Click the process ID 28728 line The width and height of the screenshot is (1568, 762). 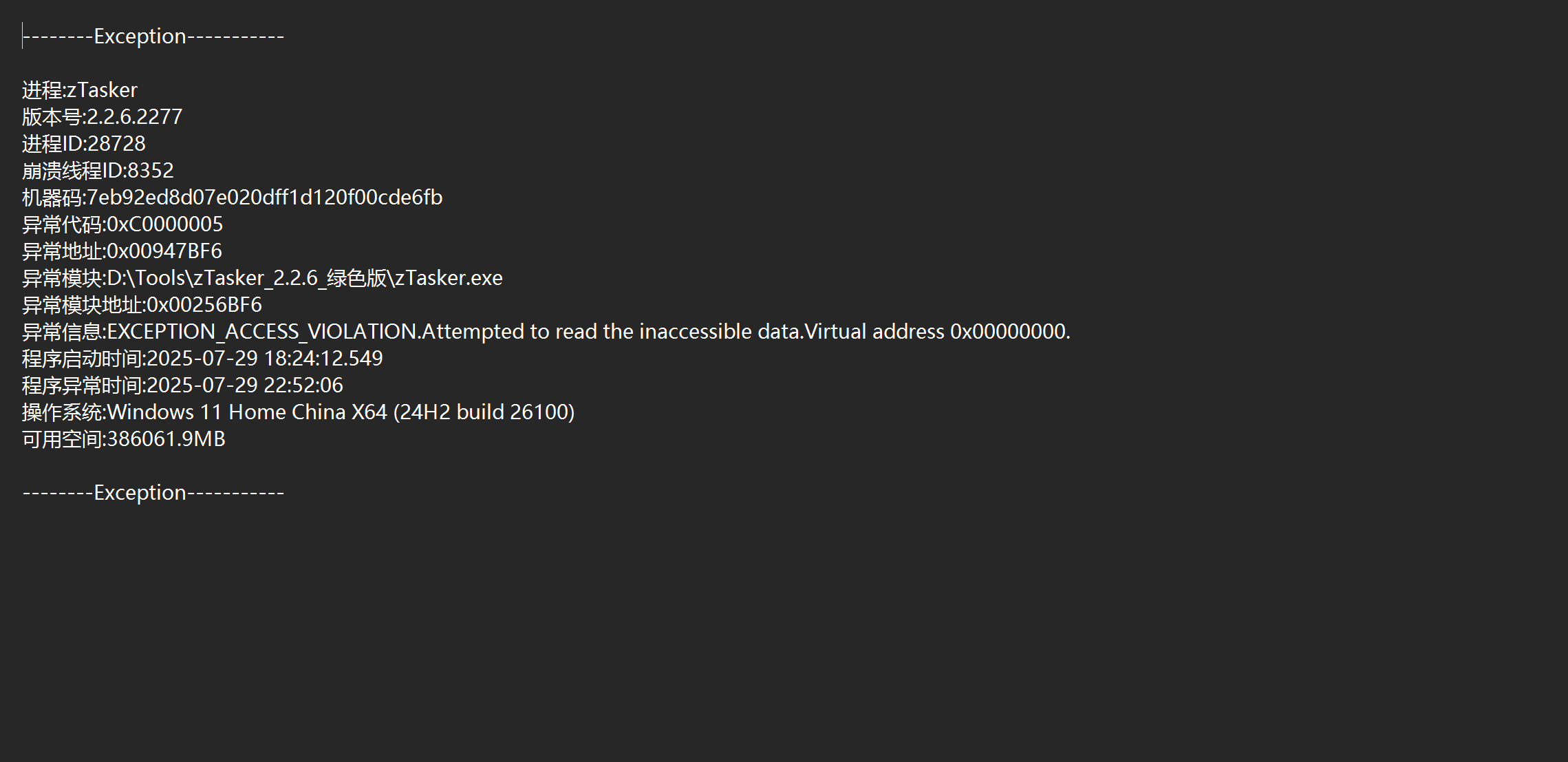(84, 143)
